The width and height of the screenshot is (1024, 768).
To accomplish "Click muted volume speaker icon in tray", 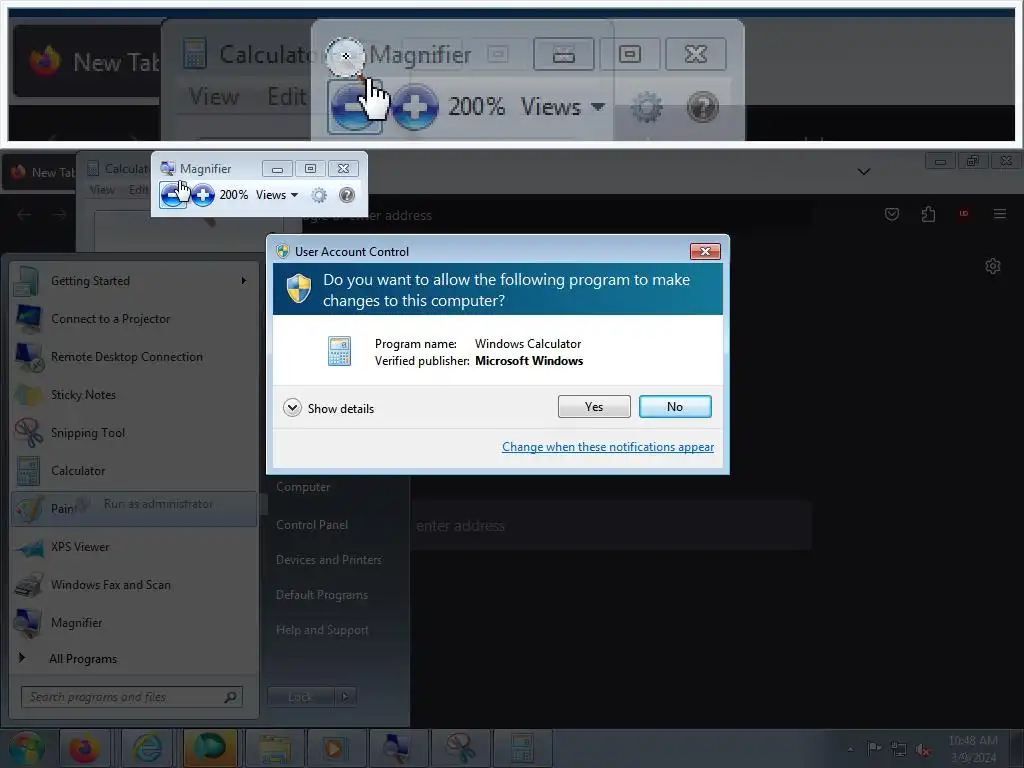I will coord(922,749).
